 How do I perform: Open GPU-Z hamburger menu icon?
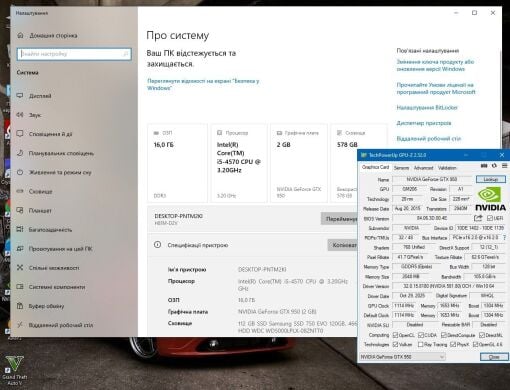click(504, 166)
